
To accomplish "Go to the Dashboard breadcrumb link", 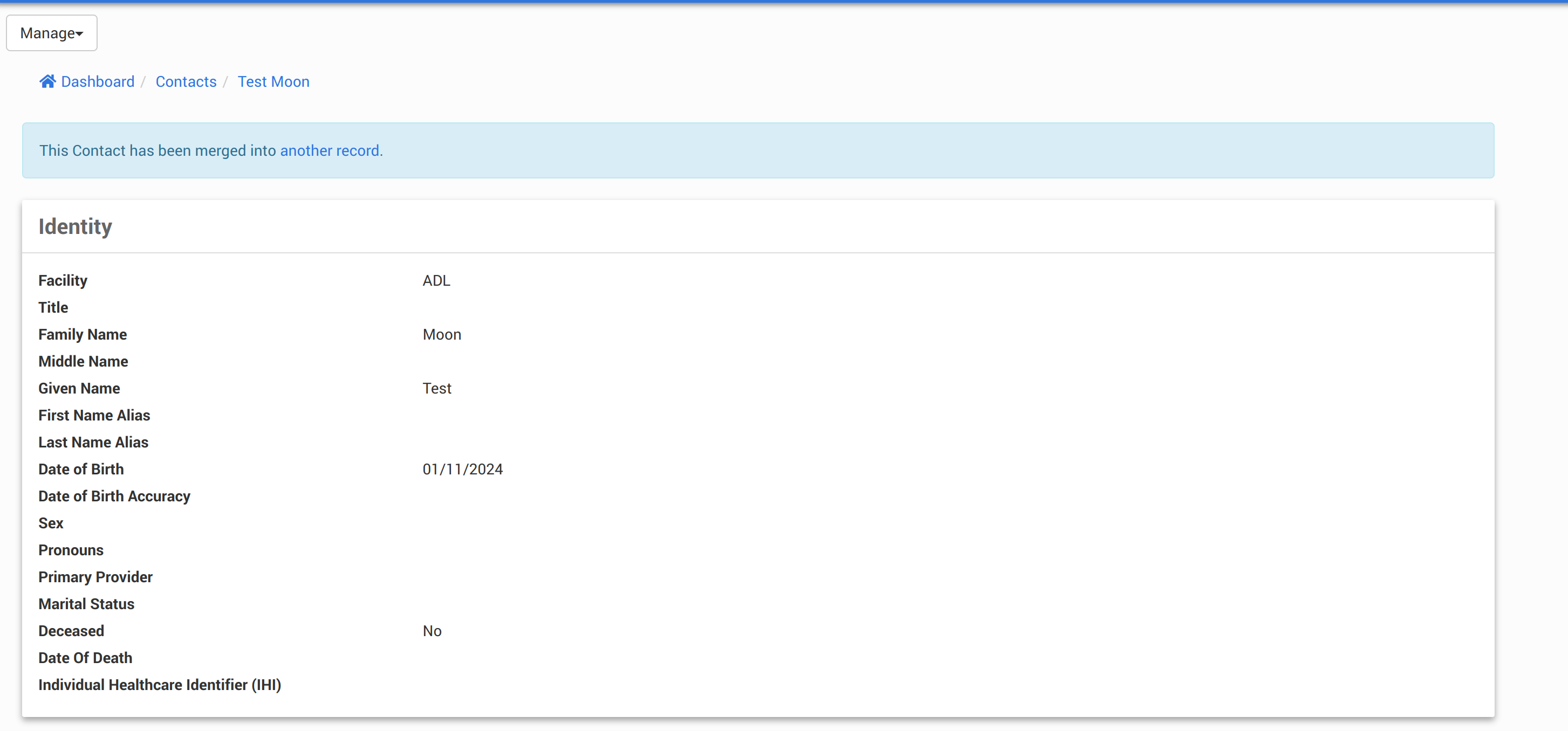I will point(98,81).
